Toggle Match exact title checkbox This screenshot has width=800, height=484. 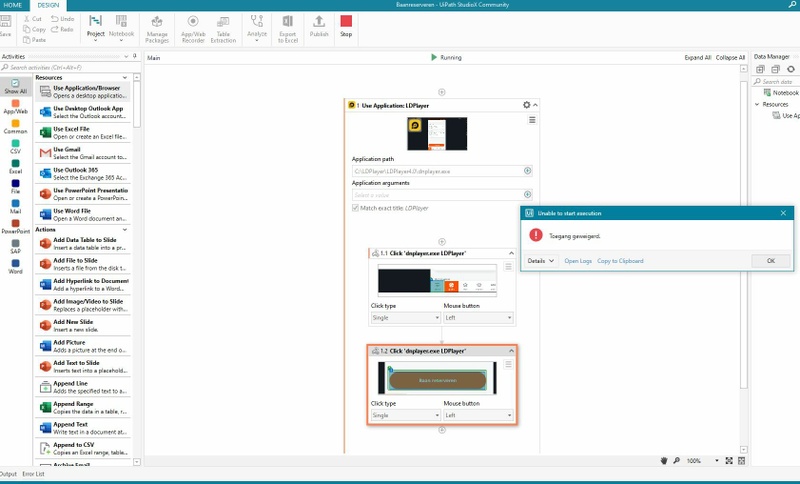(x=355, y=208)
